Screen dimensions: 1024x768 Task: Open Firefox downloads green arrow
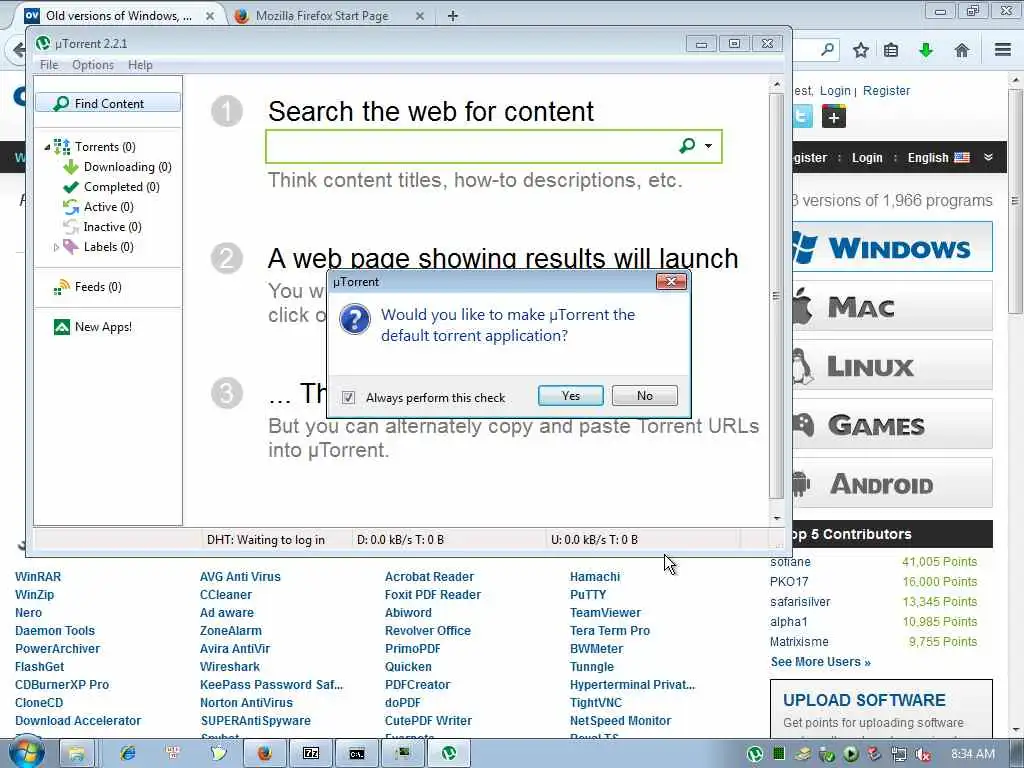coord(926,50)
